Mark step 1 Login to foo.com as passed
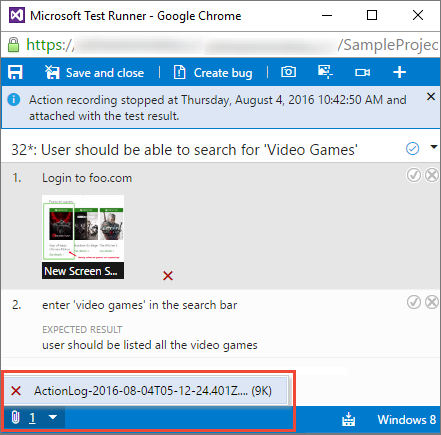The image size is (441, 435). (x=414, y=175)
